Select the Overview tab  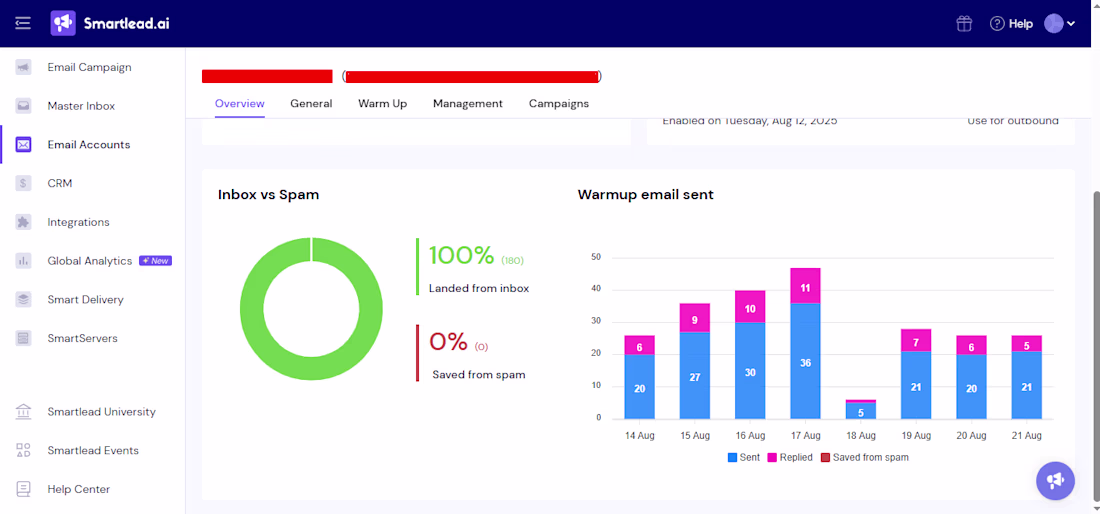pos(239,104)
